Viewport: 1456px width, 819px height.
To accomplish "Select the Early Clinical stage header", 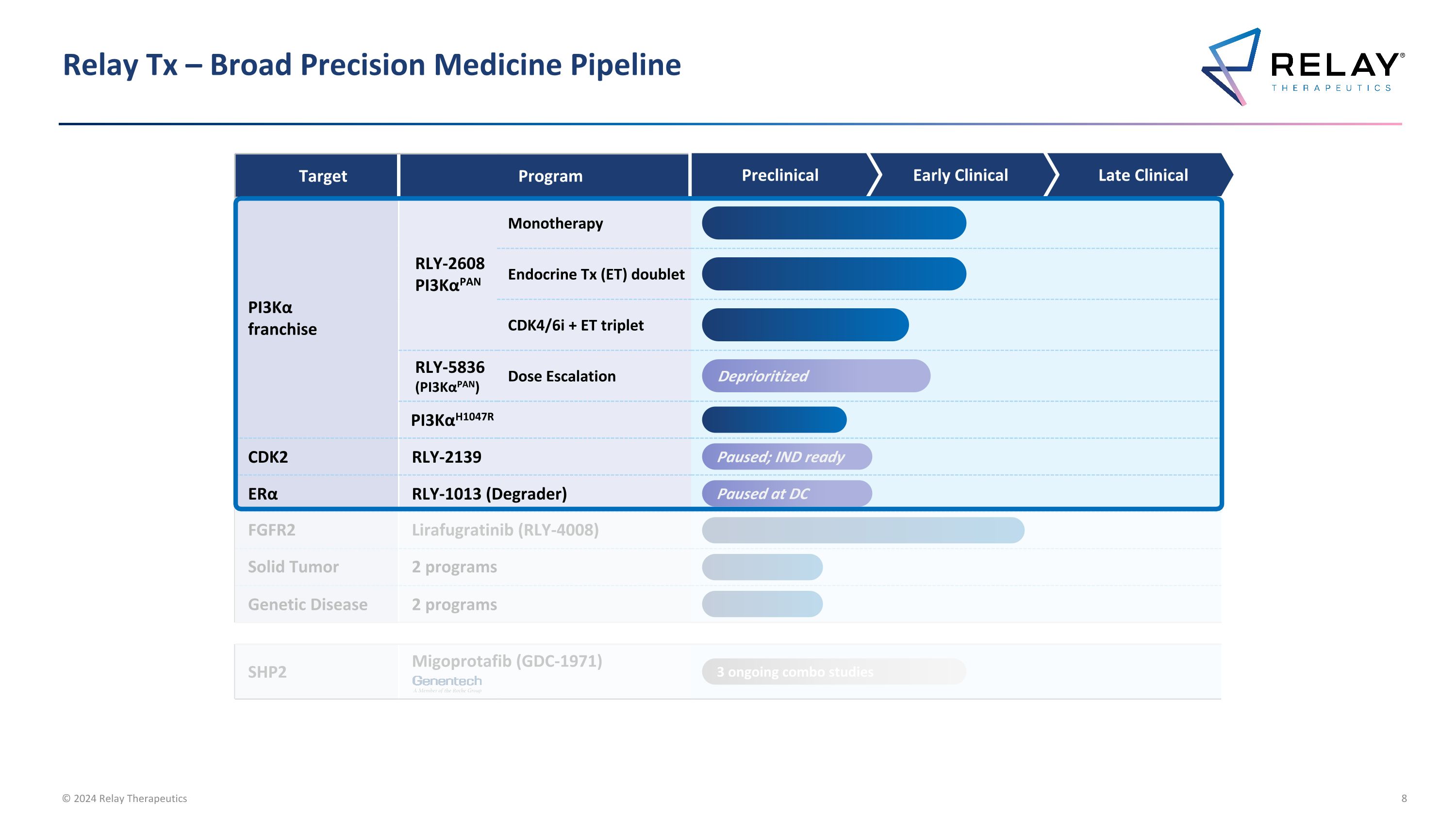I will click(960, 175).
